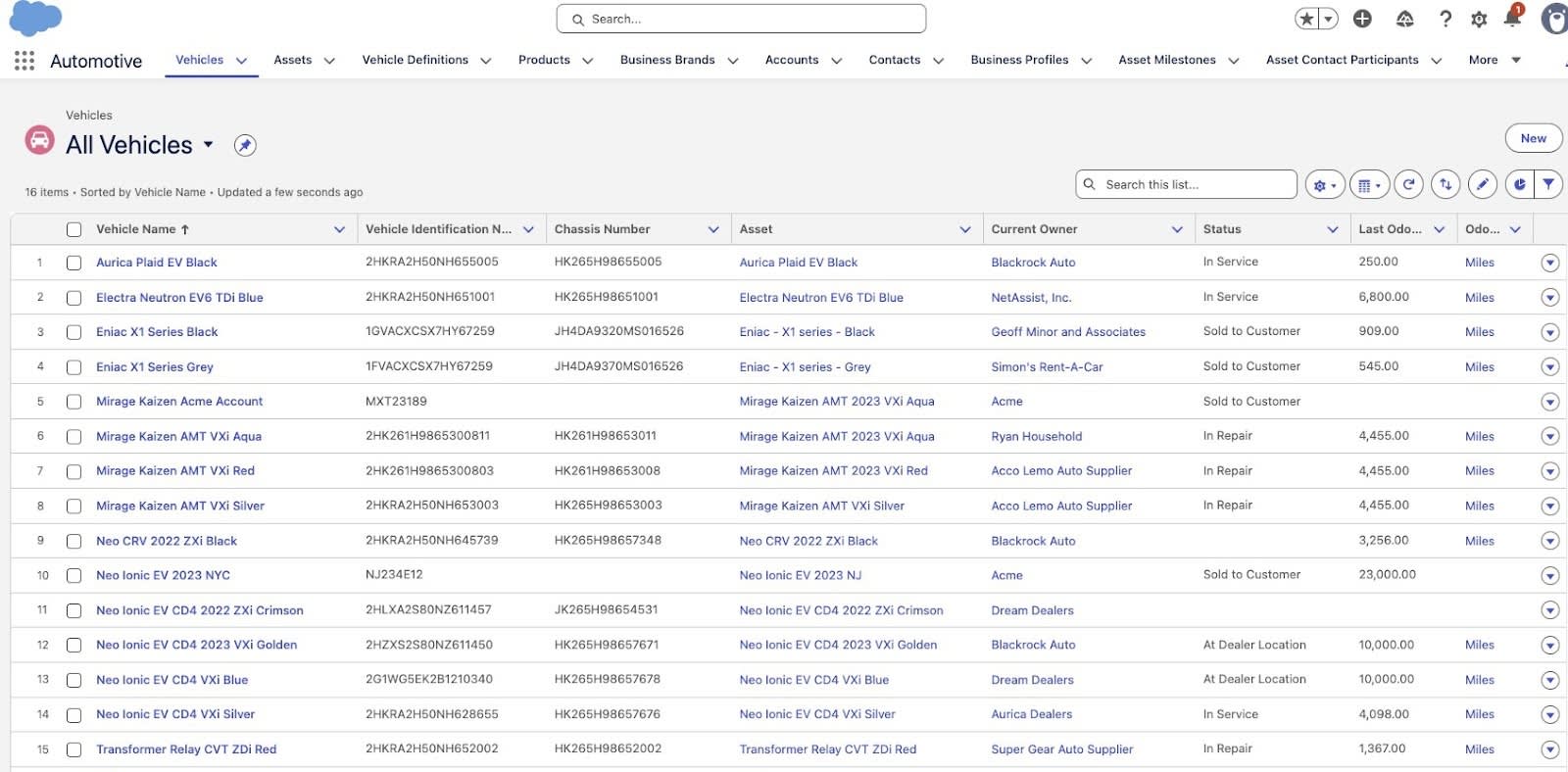Viewport: 1568px width, 772px height.
Task: Open row actions for Eniac X1 Series Grey
Action: [x=1549, y=367]
